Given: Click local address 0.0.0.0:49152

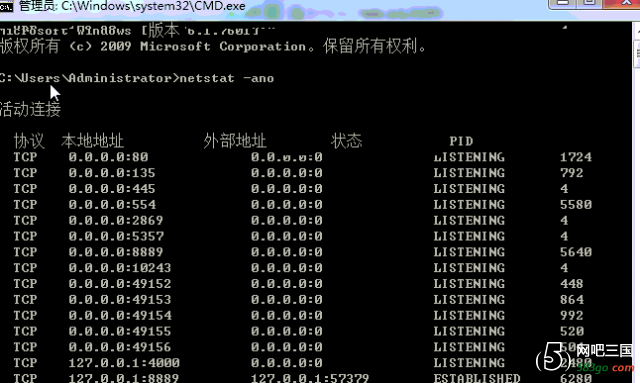Looking at the screenshot, I should click(x=120, y=284).
